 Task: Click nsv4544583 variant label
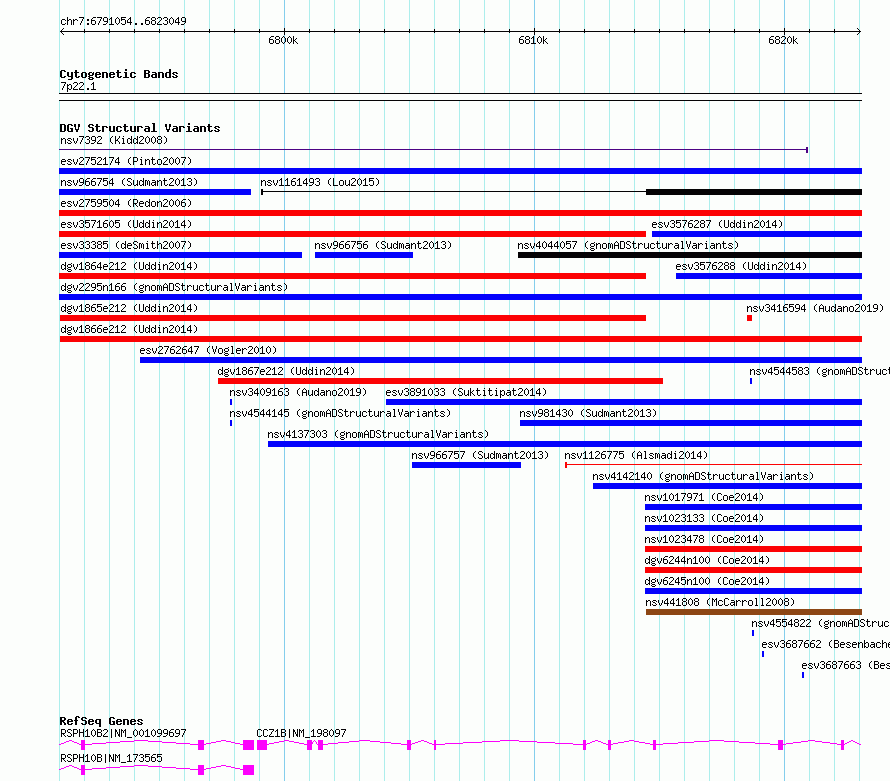point(819,371)
